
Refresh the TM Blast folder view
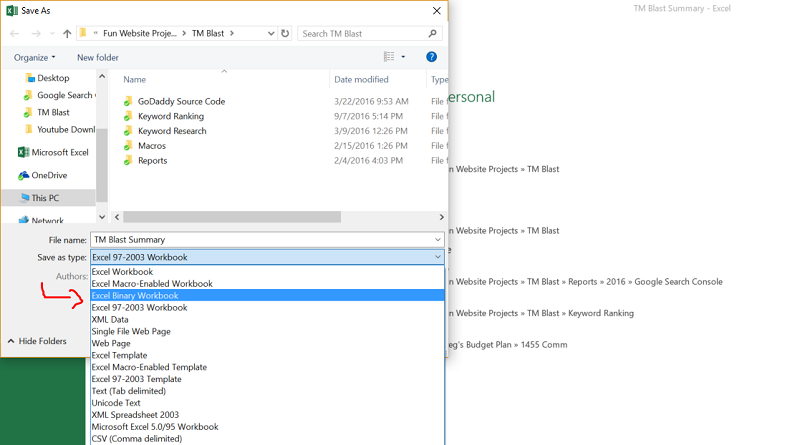point(285,34)
